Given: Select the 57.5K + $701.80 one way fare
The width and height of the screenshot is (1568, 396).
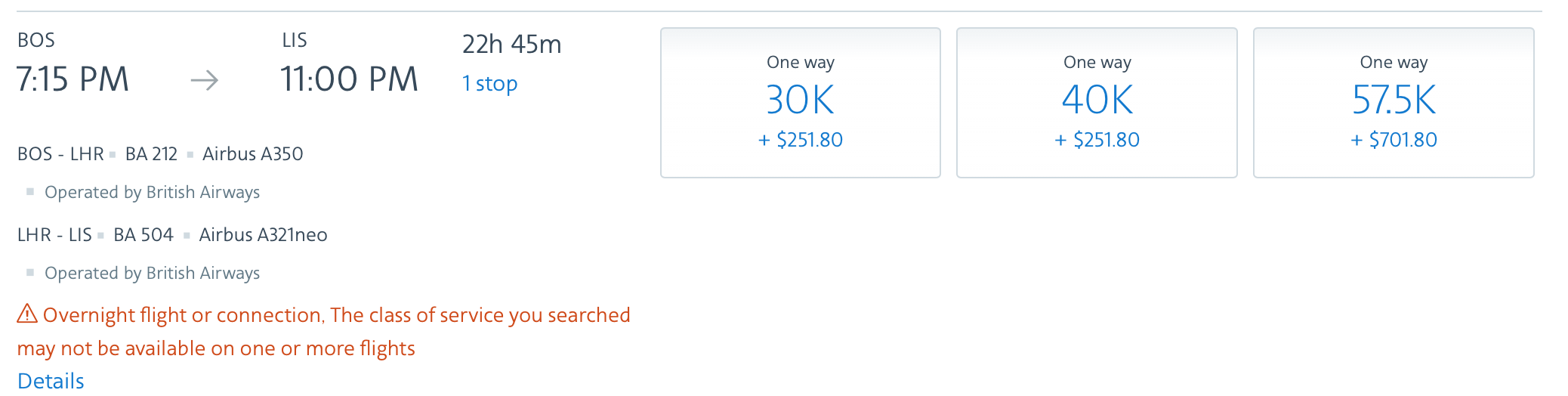Looking at the screenshot, I should [x=1394, y=103].
